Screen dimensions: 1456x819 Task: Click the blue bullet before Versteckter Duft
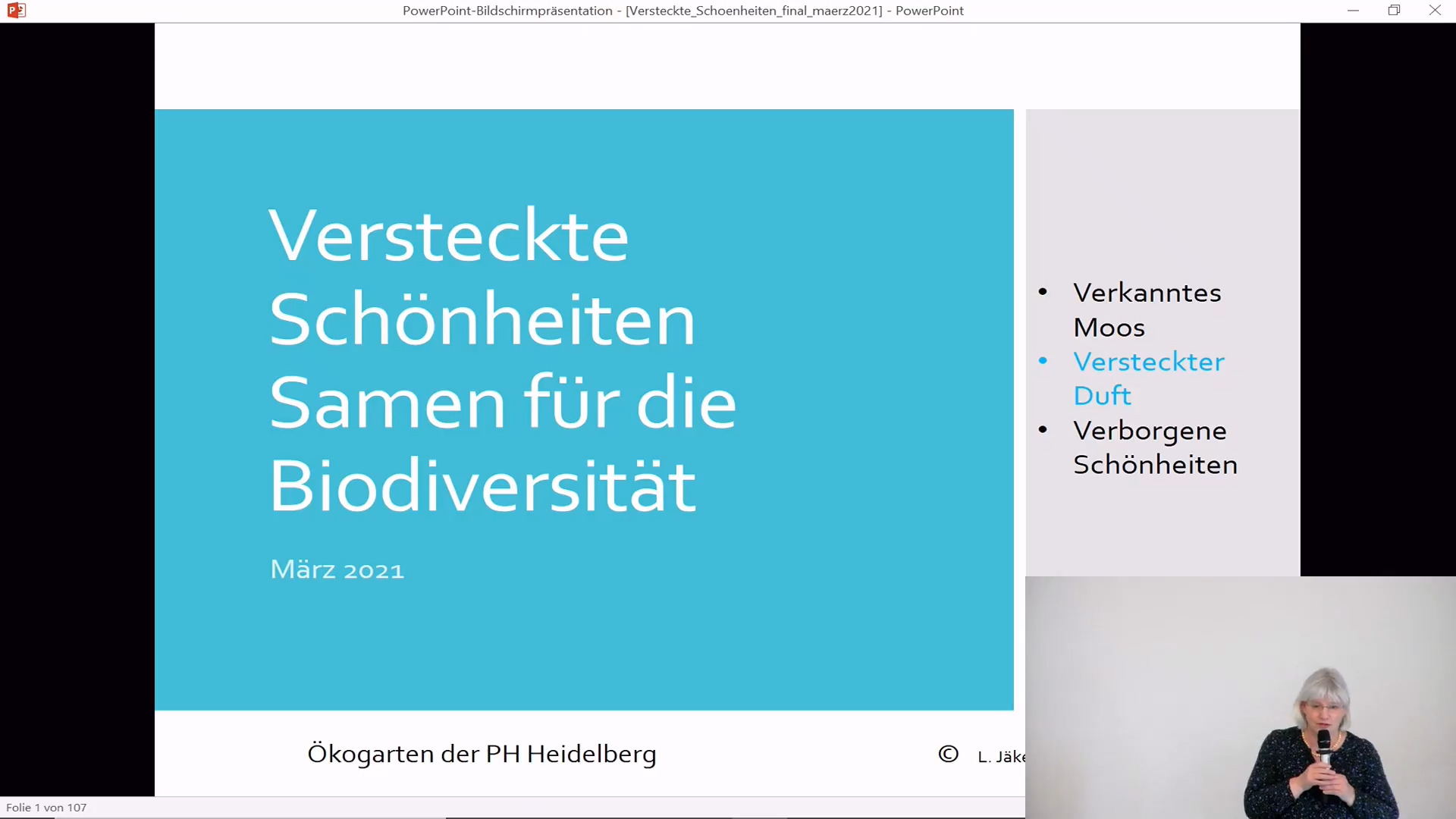click(1043, 361)
